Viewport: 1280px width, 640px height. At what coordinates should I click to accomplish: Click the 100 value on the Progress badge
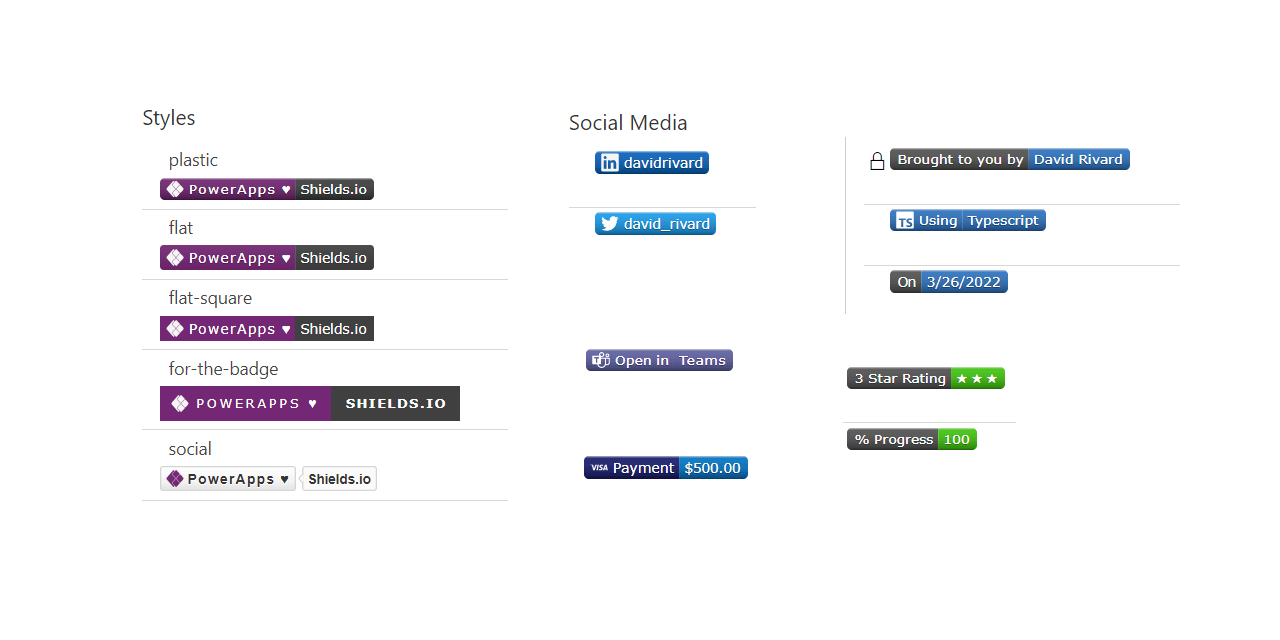956,439
